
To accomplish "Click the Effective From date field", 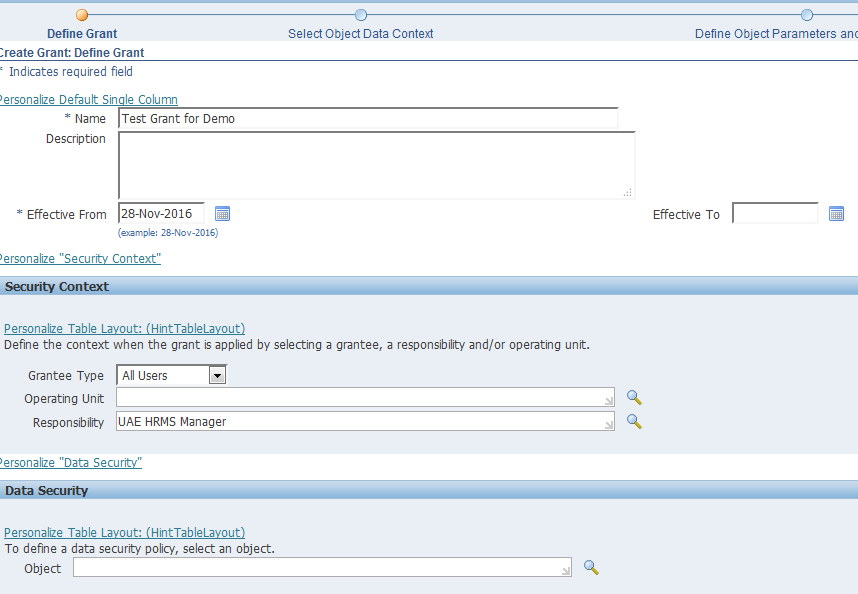I will [x=161, y=213].
